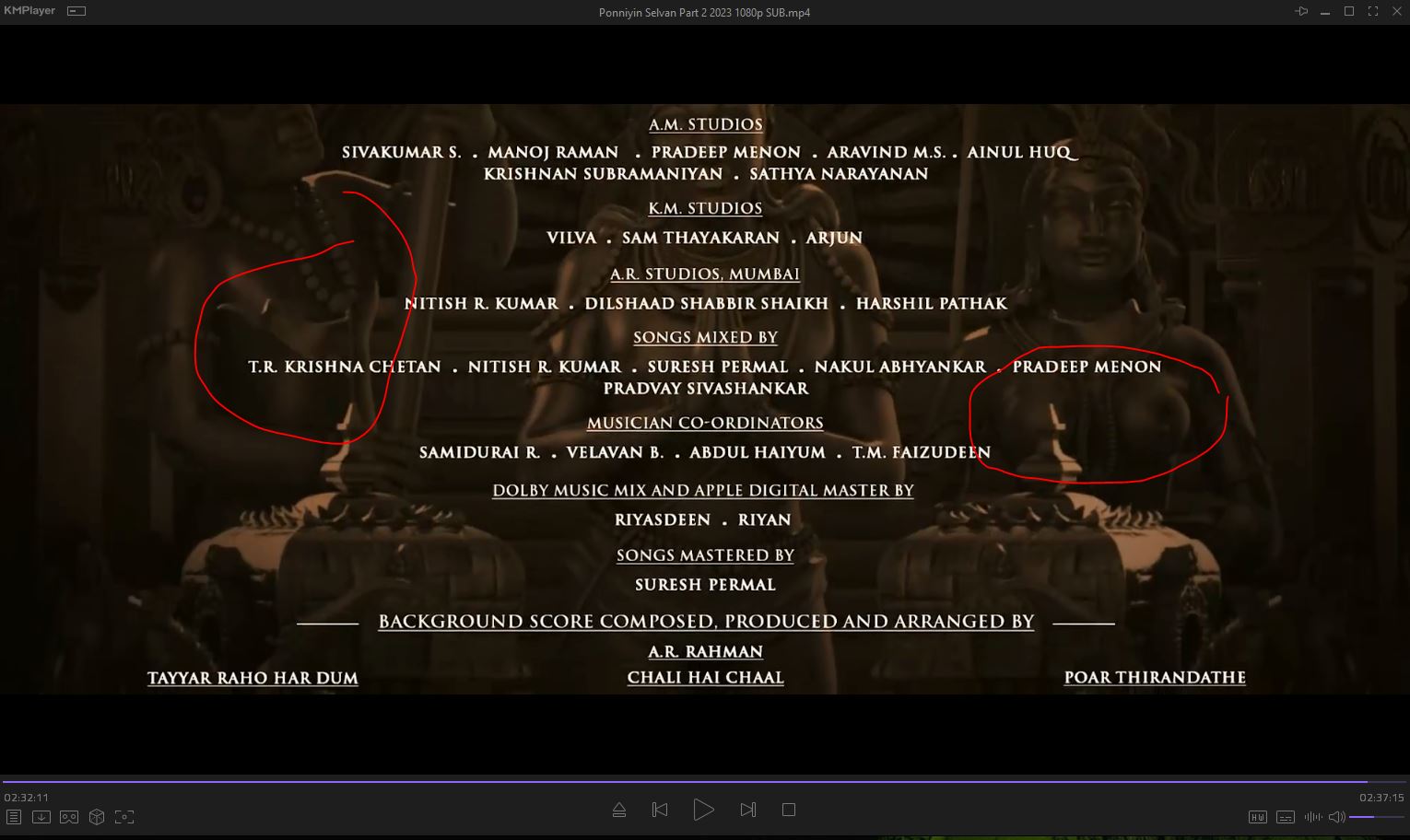Open the 3D cube settings icon
Screen dimensions: 1410x840
click(97, 817)
